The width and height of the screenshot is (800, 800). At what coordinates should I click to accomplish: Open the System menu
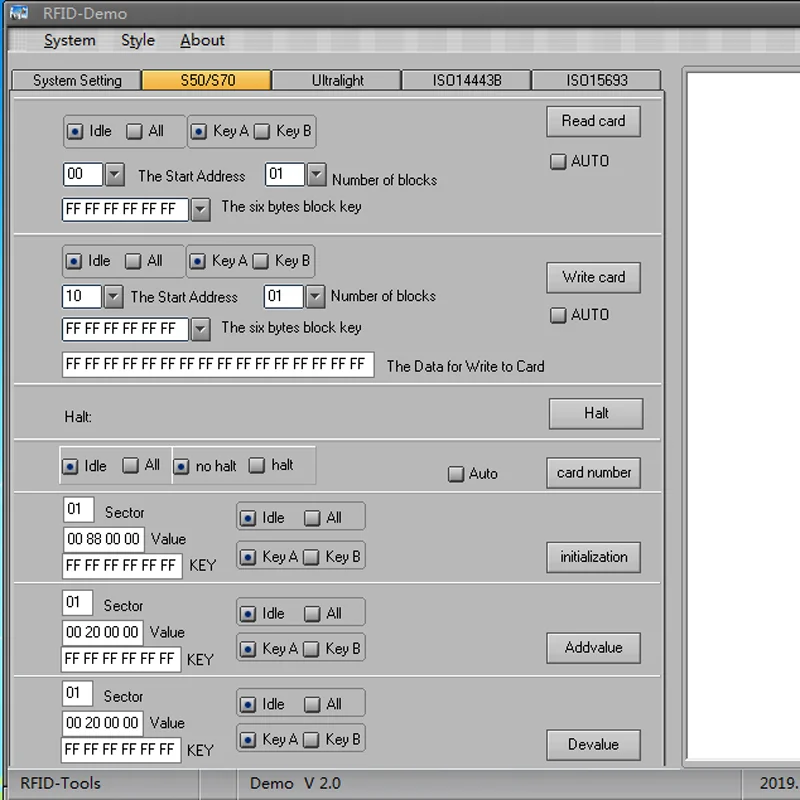pos(69,40)
